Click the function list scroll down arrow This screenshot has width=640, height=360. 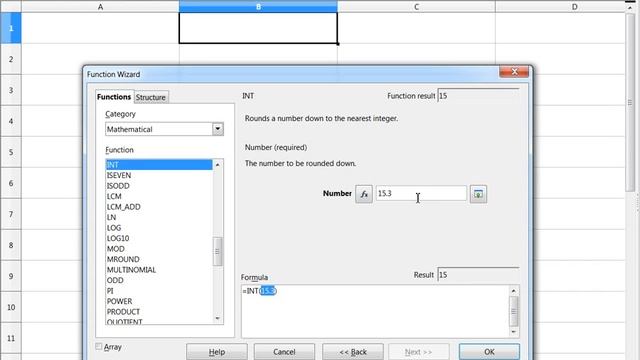click(218, 318)
